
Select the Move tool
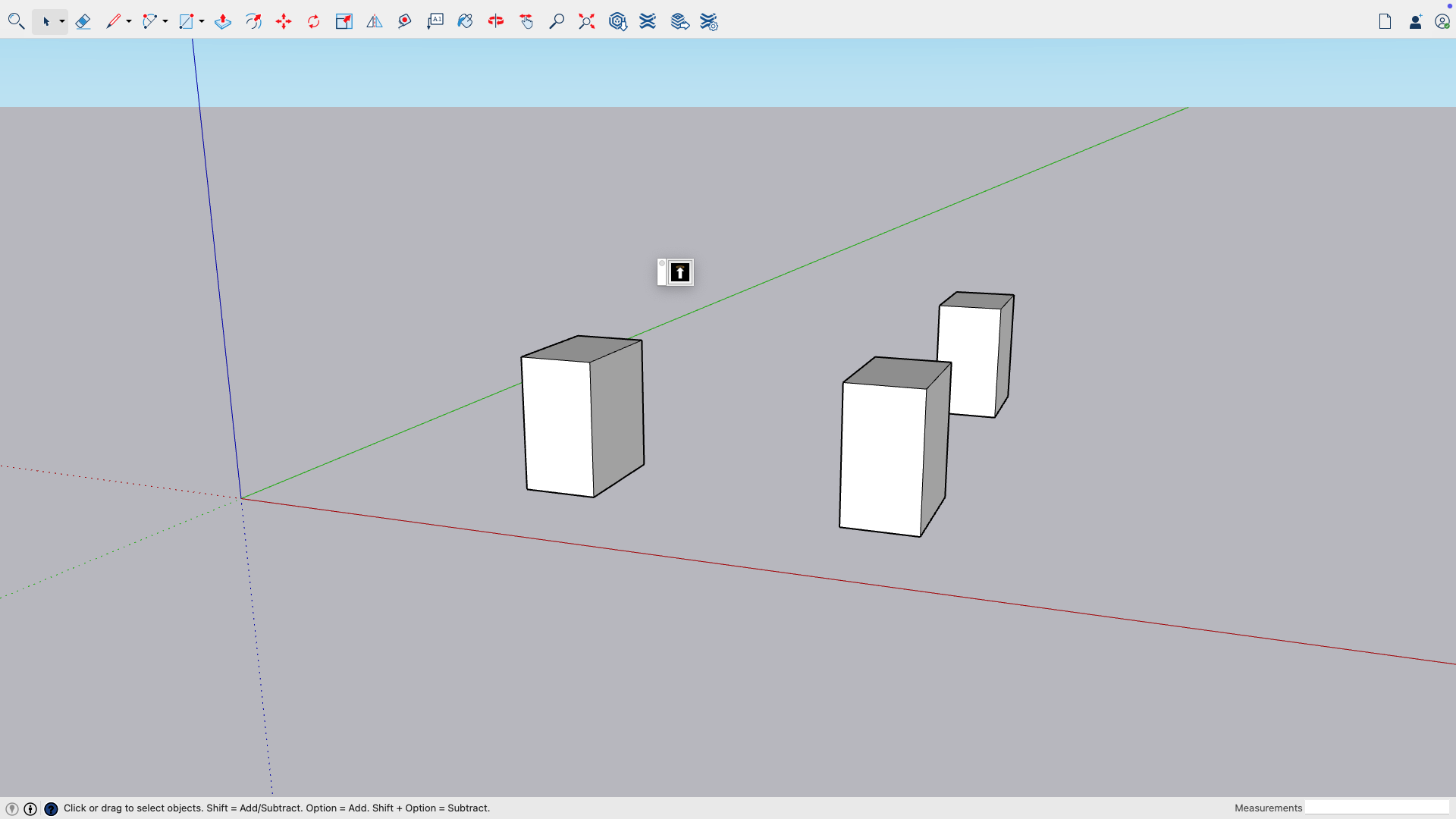284,21
